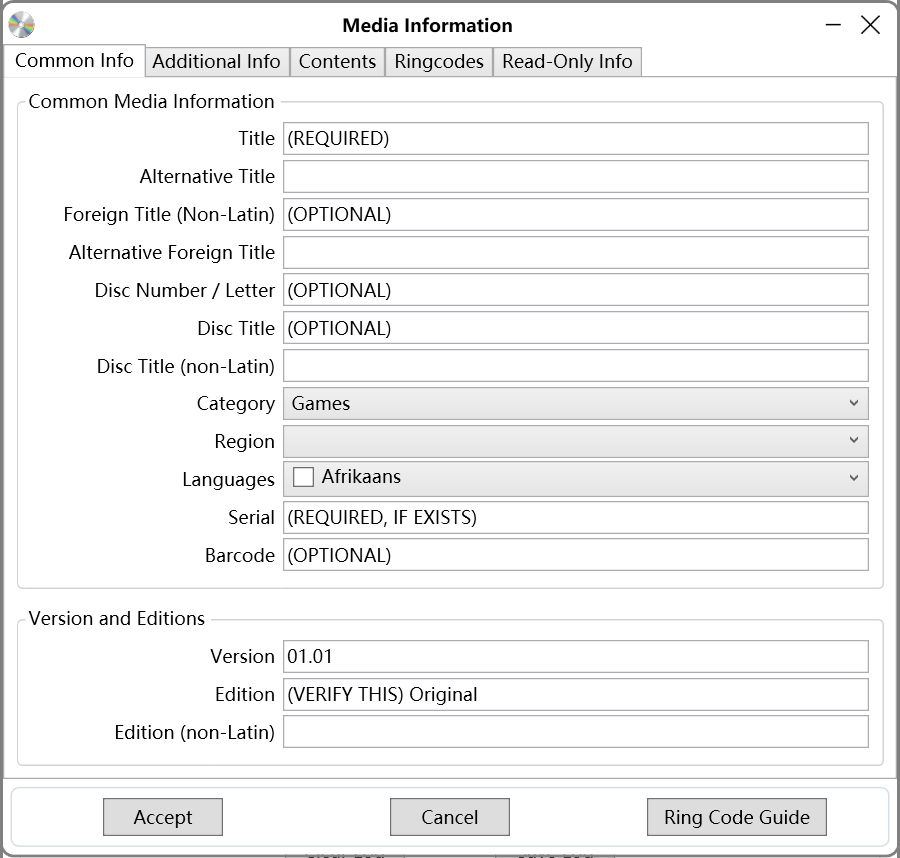Click the Edition field with Original text

pos(576,694)
